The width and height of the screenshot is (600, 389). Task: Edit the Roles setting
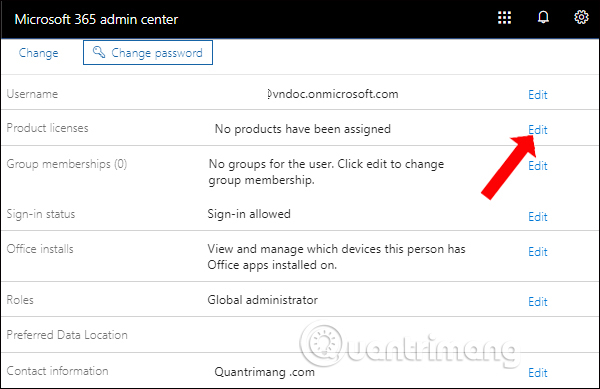coord(538,301)
